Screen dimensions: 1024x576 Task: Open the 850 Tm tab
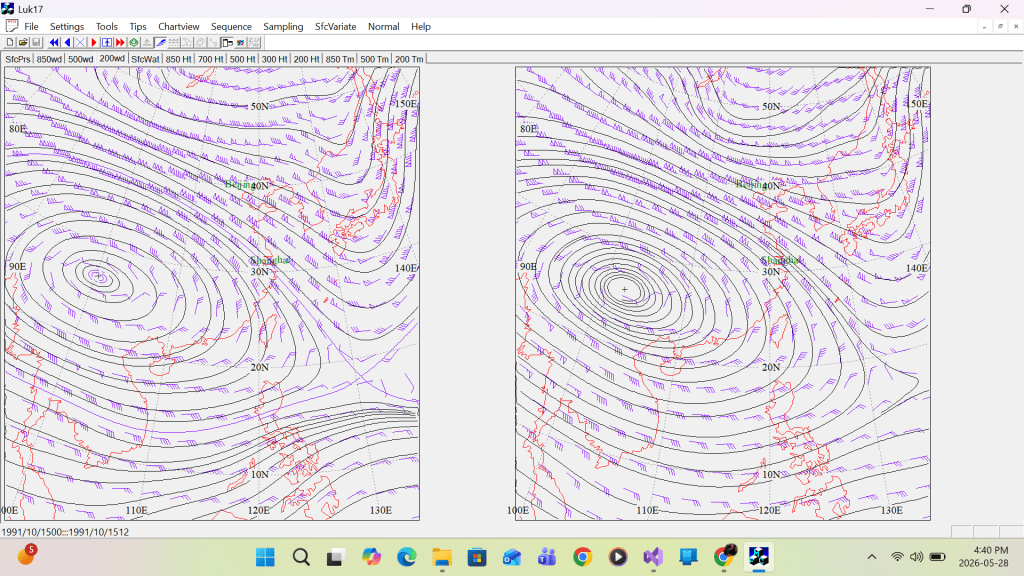point(340,59)
